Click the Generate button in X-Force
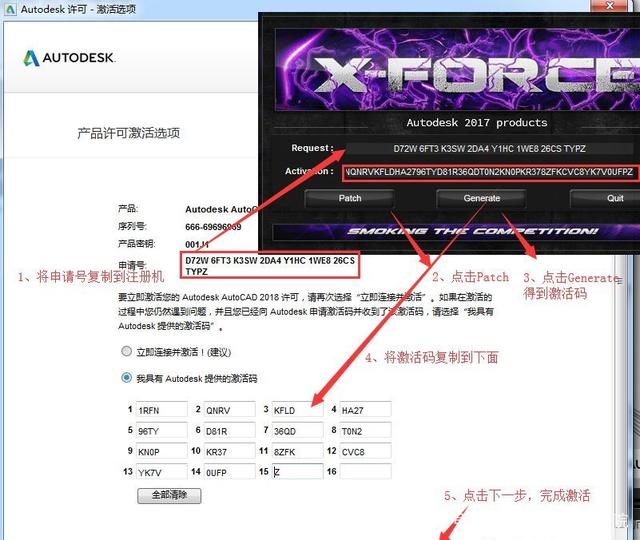640x540 pixels. 481,199
